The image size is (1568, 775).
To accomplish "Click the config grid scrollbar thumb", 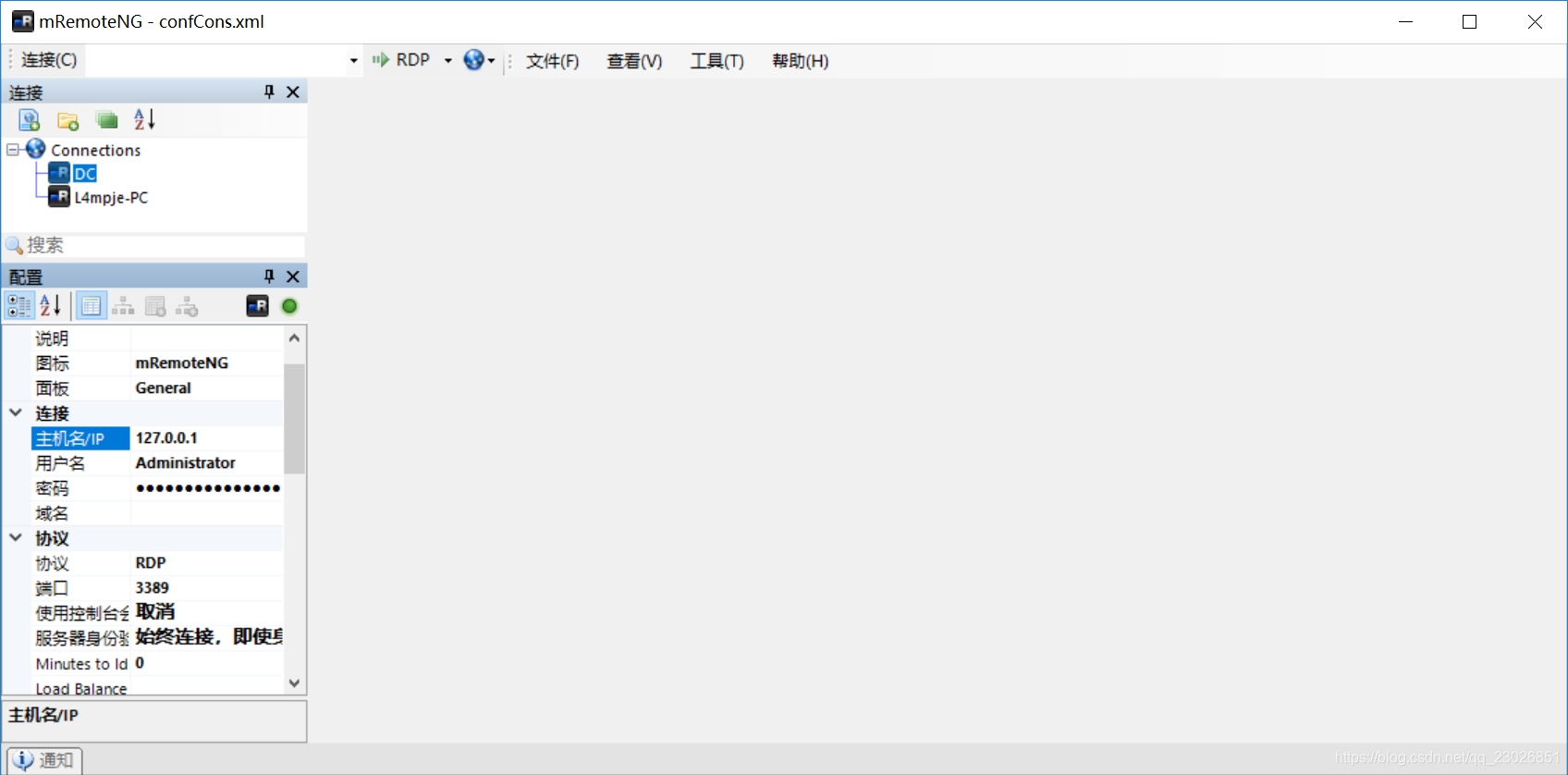I will coord(294,418).
